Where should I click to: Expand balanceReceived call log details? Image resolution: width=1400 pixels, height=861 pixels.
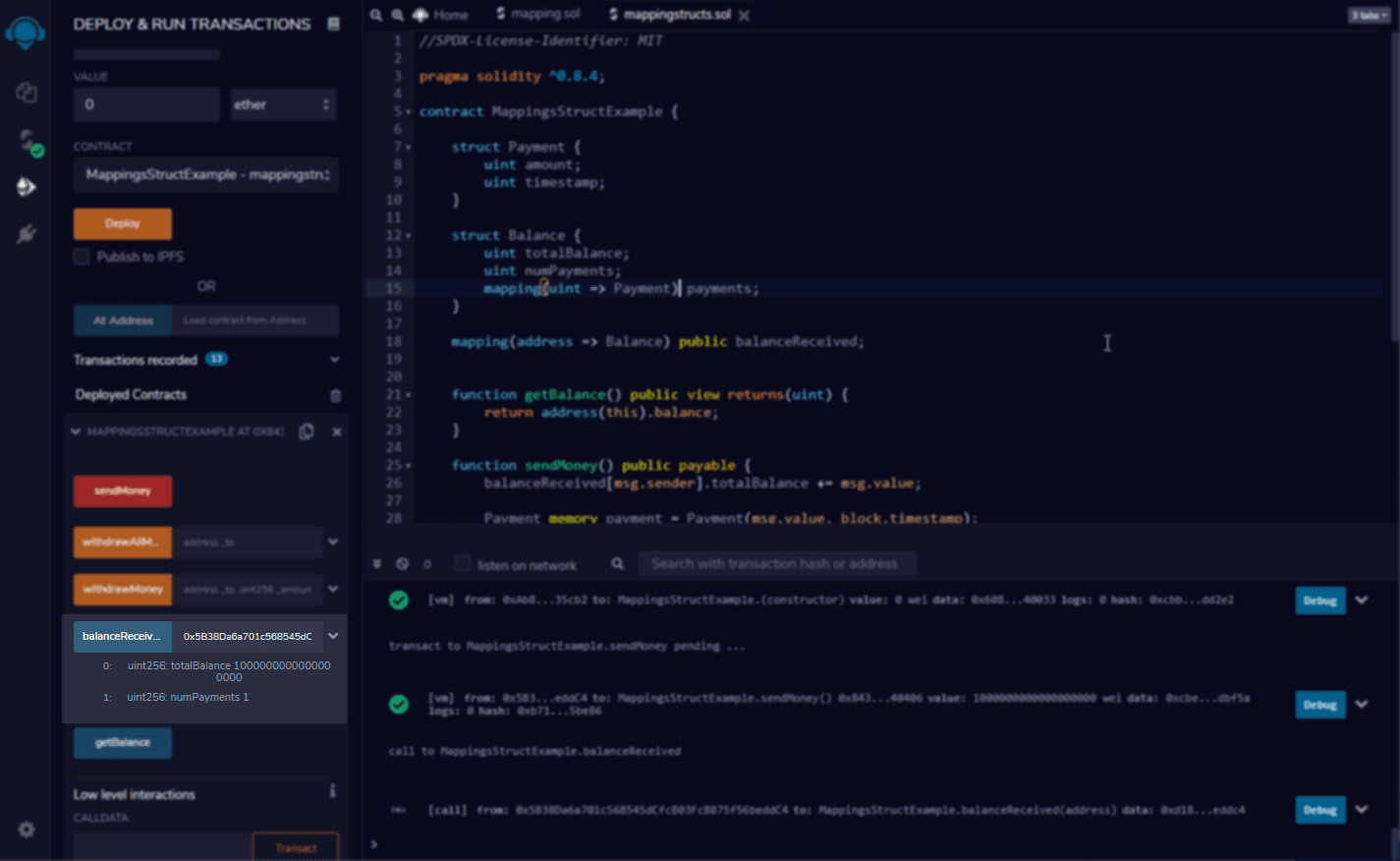[1362, 810]
